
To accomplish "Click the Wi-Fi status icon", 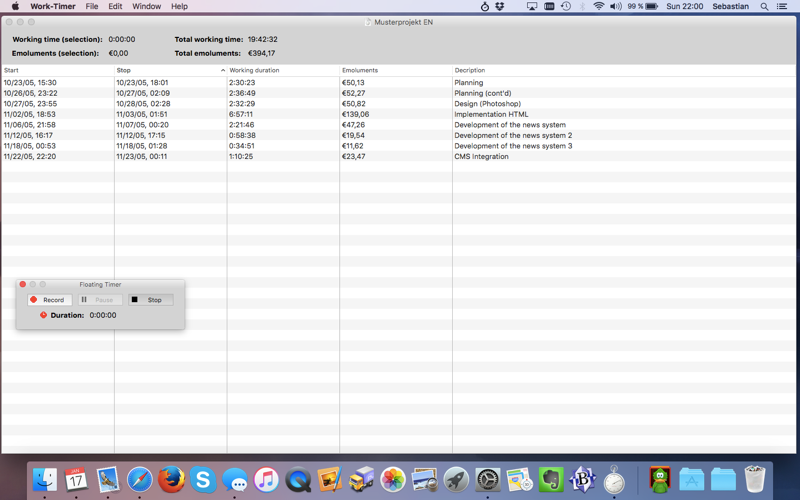I will 598,6.
